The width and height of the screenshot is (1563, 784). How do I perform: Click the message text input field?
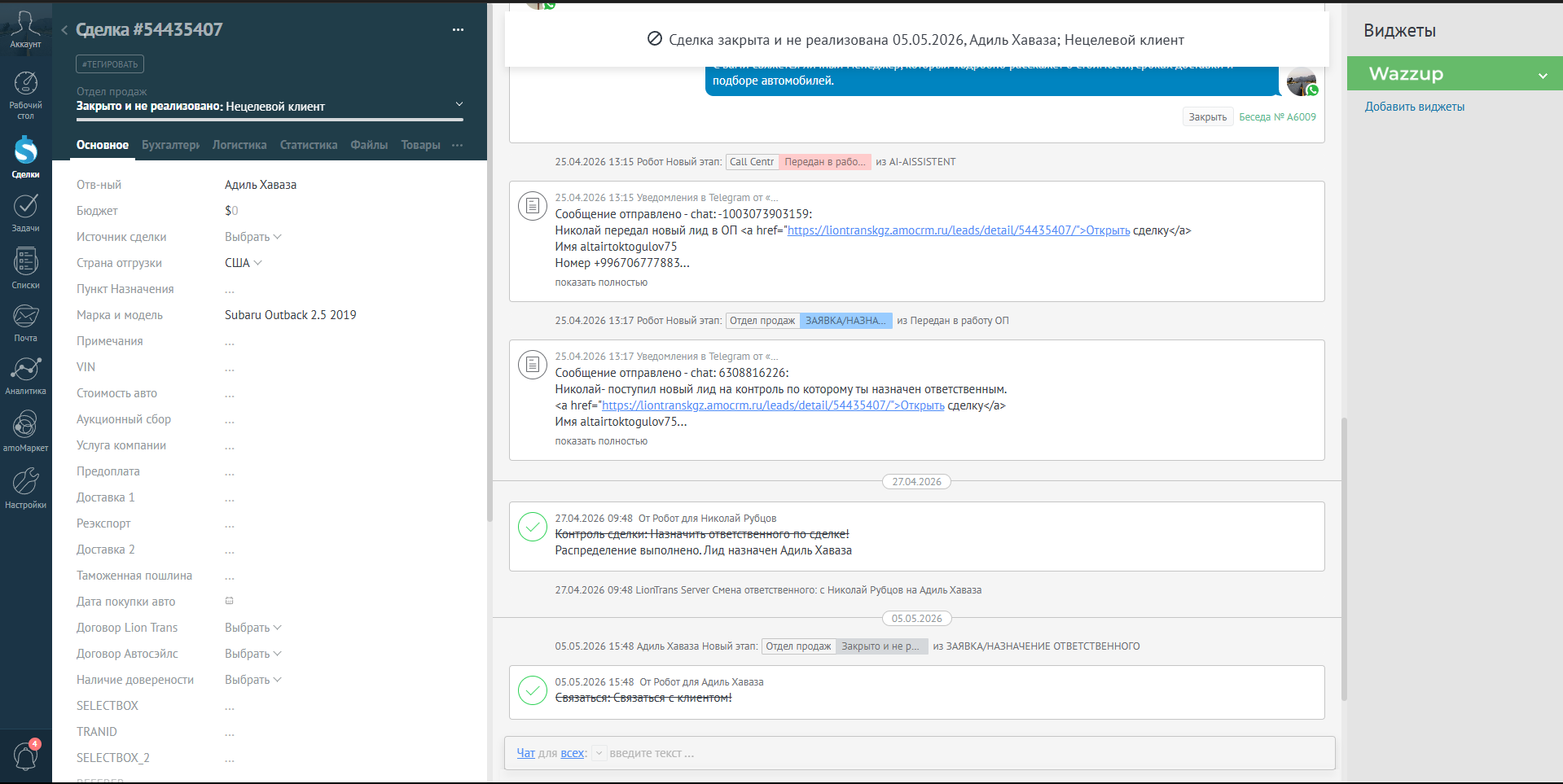tap(969, 753)
